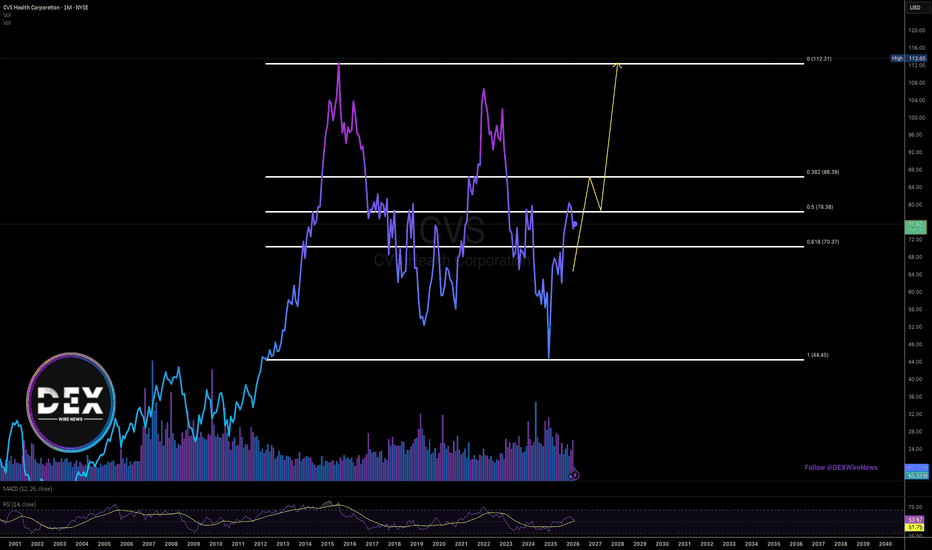Image resolution: width=932 pixels, height=550 pixels.
Task: Click the 2001 label on time axis
Action: point(15,543)
